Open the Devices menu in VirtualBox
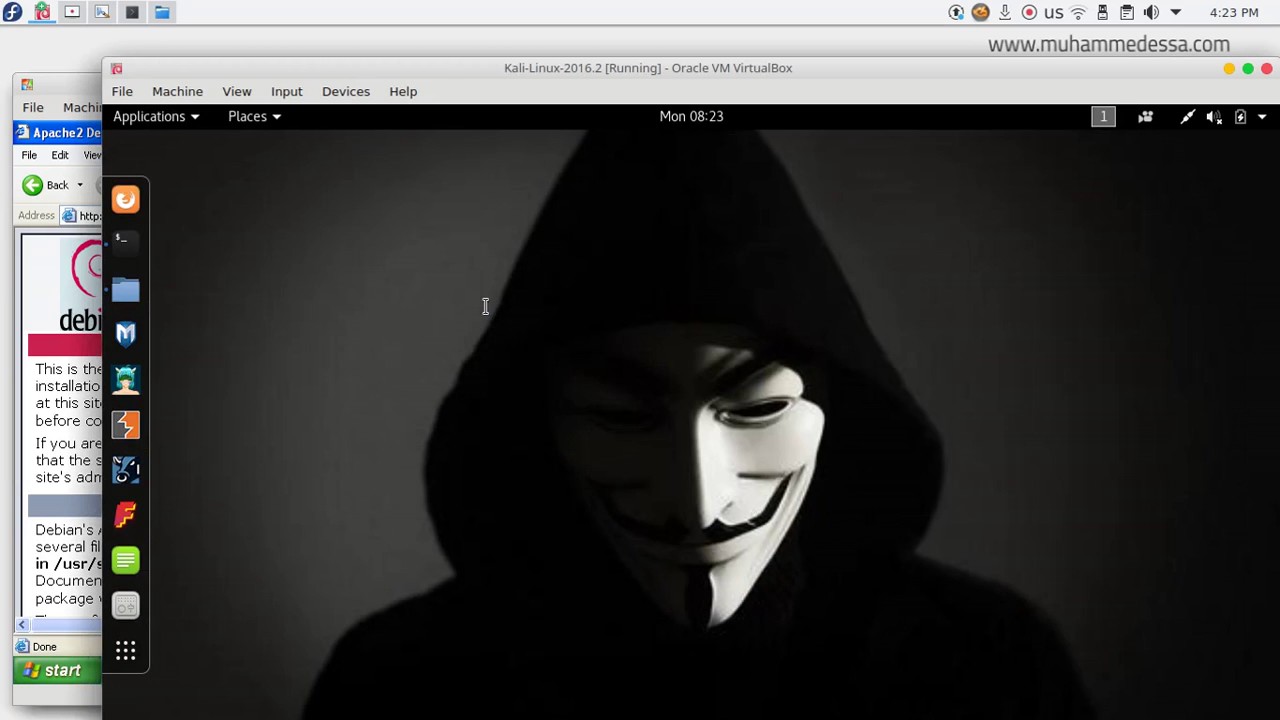This screenshot has width=1280, height=720. tap(346, 91)
